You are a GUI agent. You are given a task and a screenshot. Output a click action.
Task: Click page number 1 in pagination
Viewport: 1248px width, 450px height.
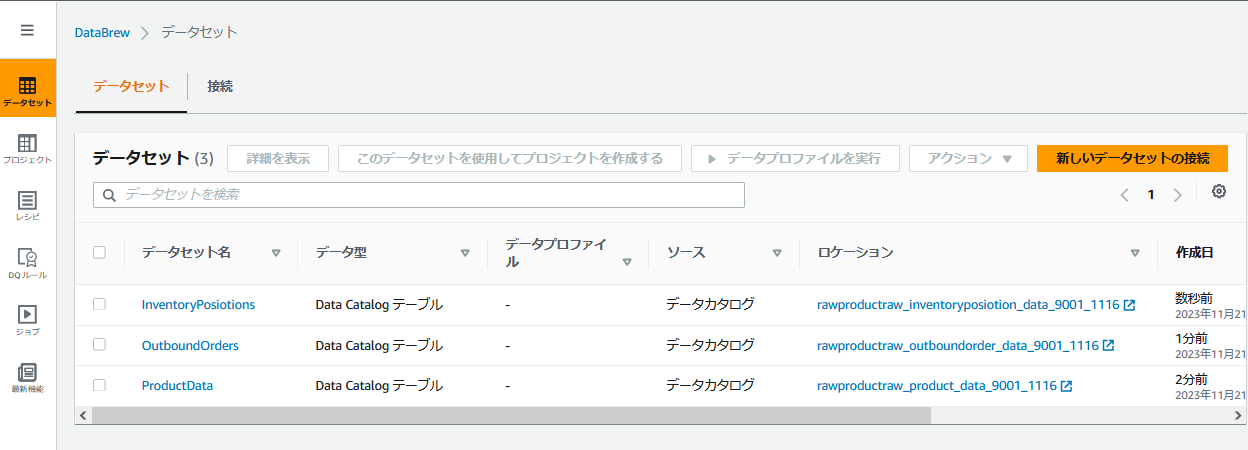tap(1151, 195)
